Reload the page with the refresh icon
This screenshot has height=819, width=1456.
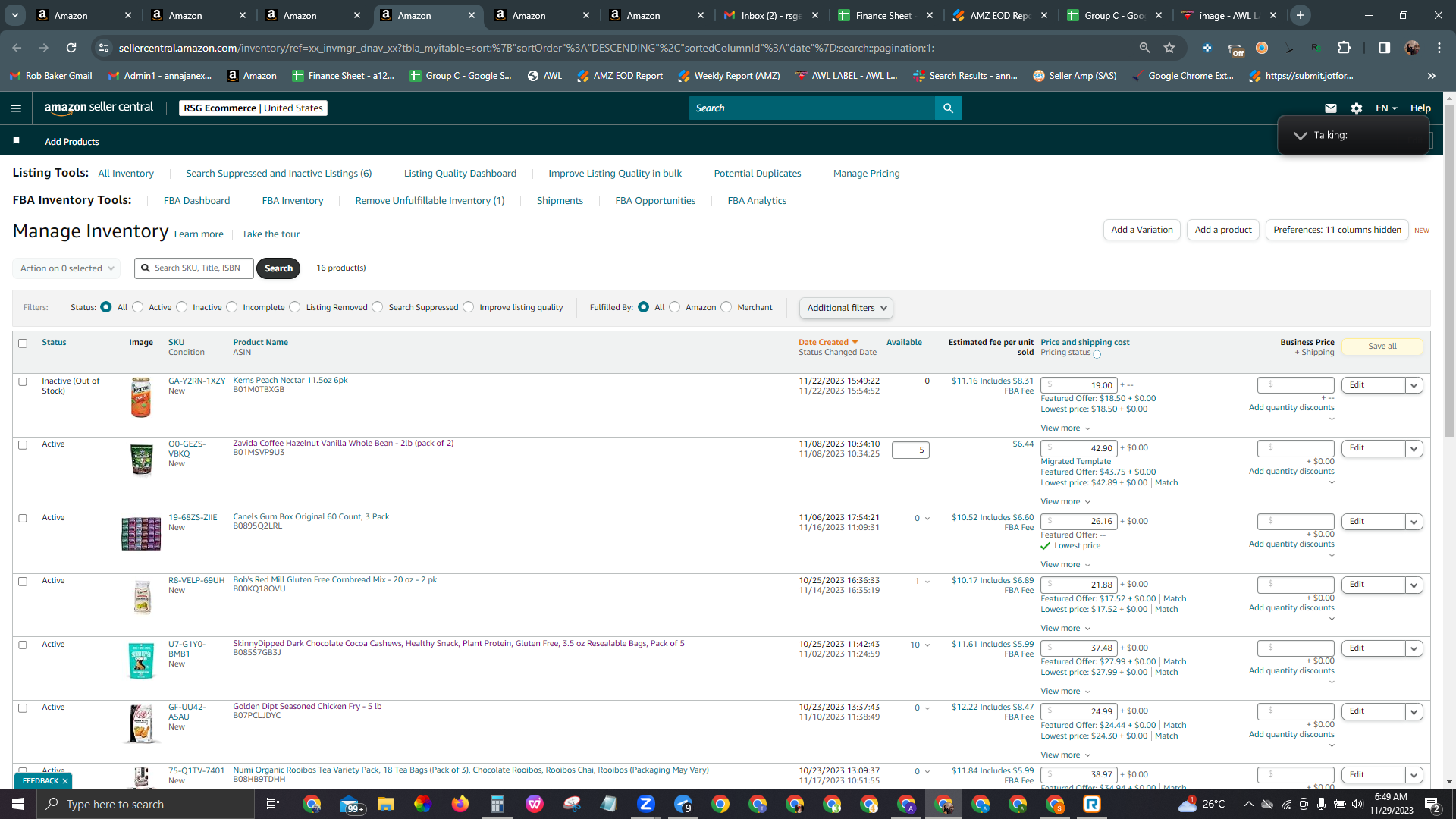tap(71, 48)
